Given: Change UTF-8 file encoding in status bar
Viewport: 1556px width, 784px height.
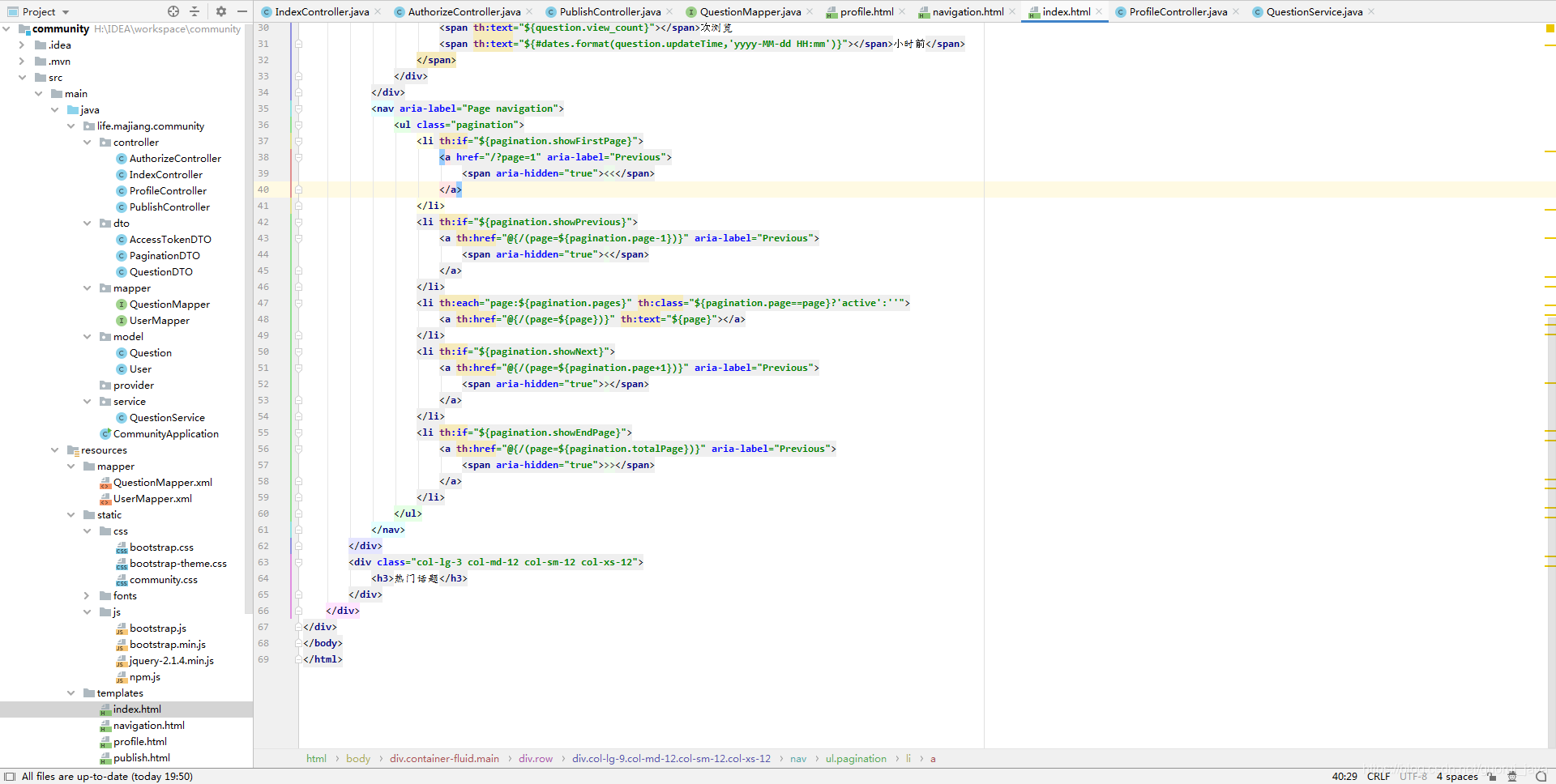Looking at the screenshot, I should tap(1413, 776).
